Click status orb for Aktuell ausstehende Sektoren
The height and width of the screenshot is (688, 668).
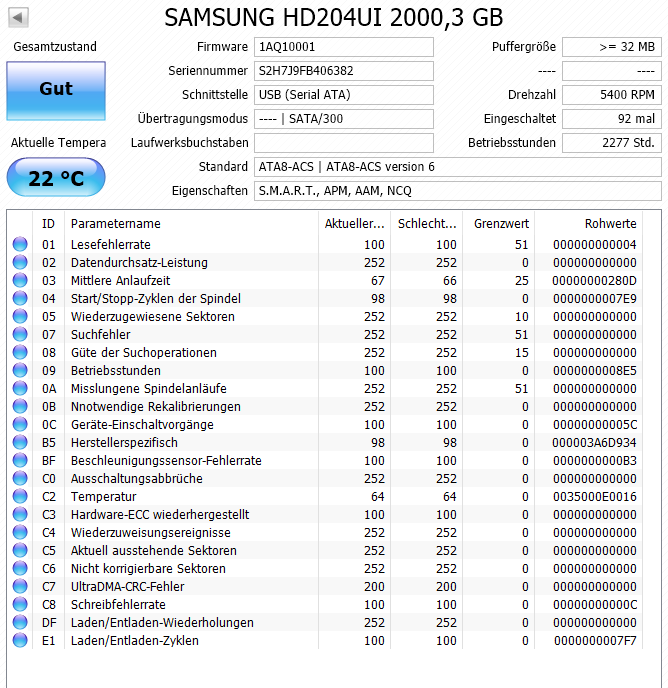[x=20, y=550]
